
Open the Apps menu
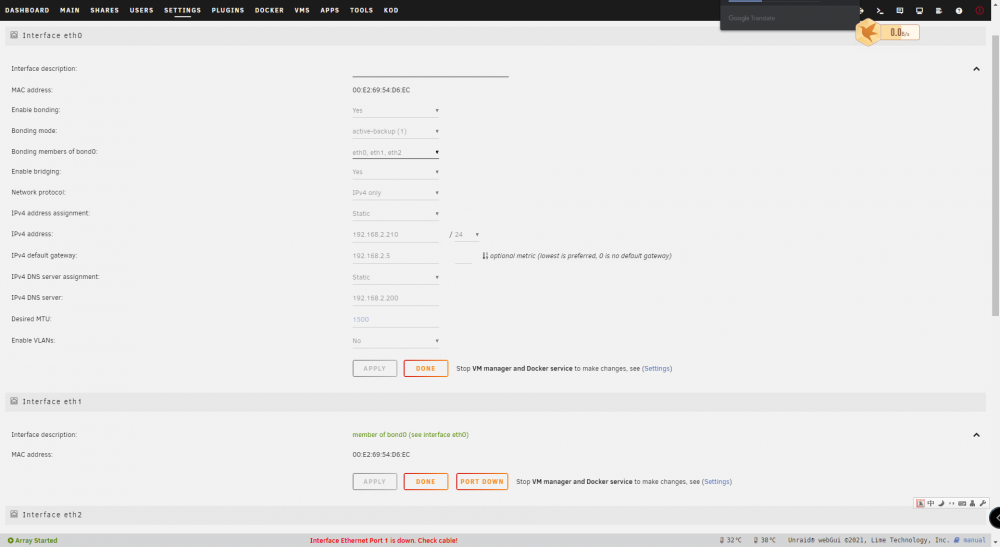(x=330, y=10)
